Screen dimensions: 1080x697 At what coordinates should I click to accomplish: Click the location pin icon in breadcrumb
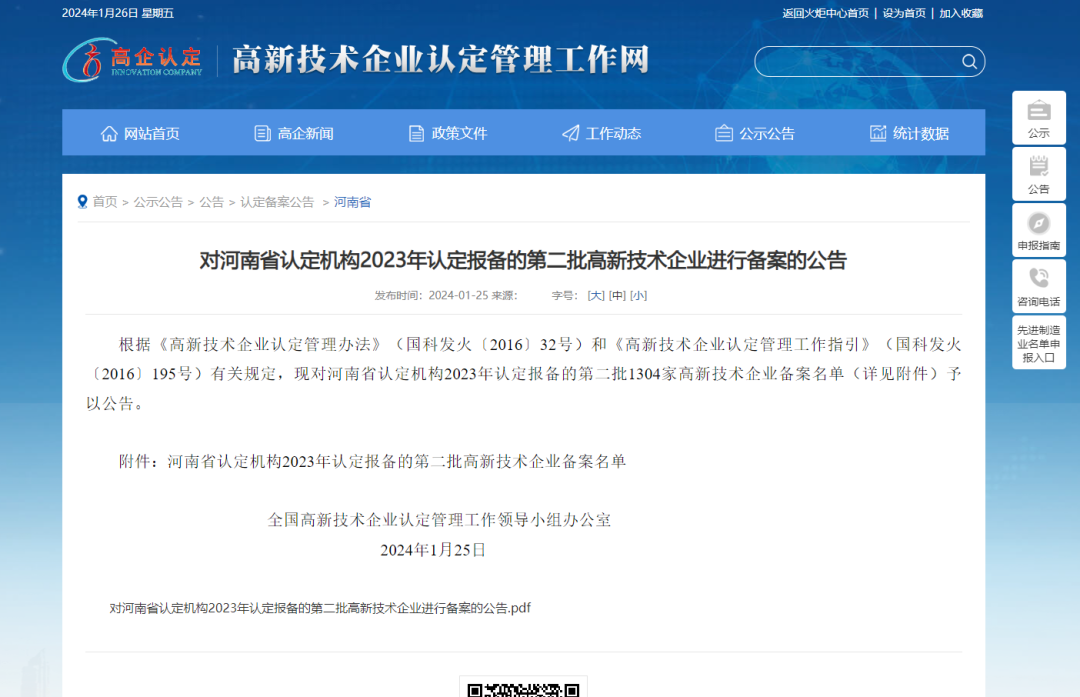[x=83, y=202]
